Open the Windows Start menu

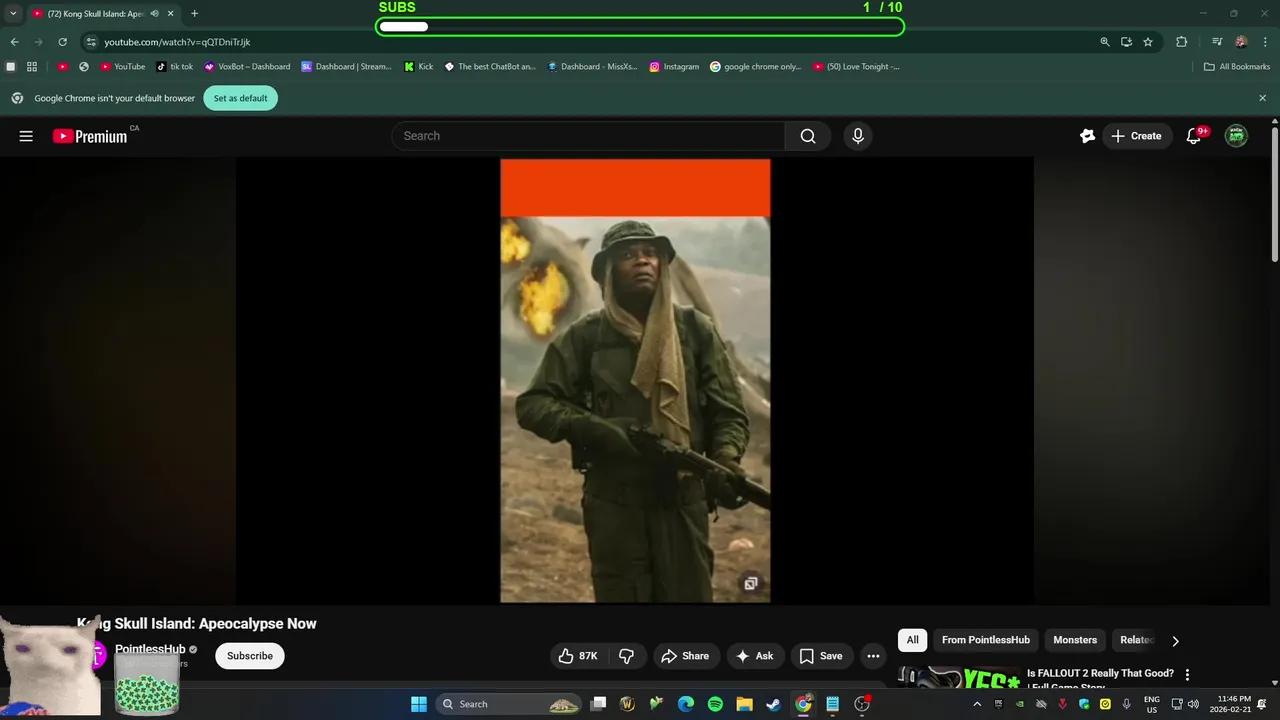[419, 704]
